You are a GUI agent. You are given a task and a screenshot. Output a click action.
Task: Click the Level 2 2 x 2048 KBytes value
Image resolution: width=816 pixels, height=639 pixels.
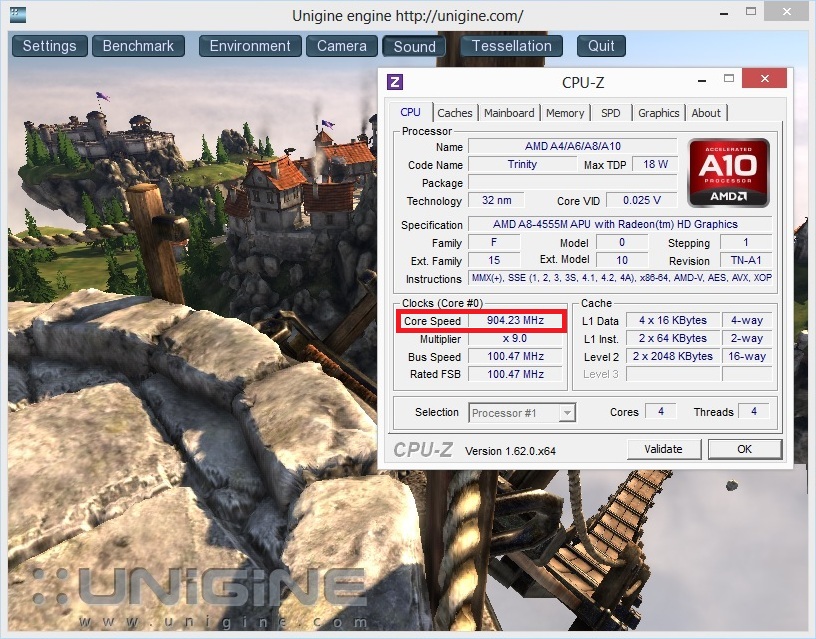[x=673, y=356]
